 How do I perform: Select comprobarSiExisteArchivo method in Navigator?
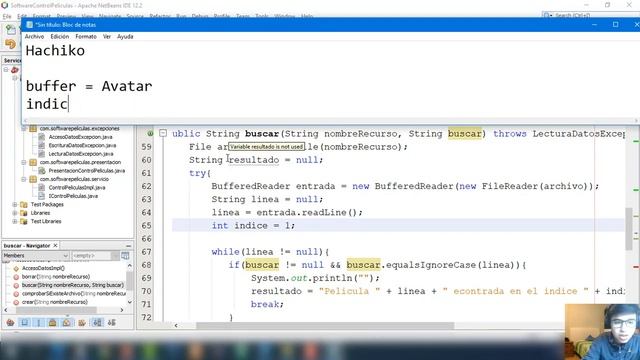(x=73, y=294)
